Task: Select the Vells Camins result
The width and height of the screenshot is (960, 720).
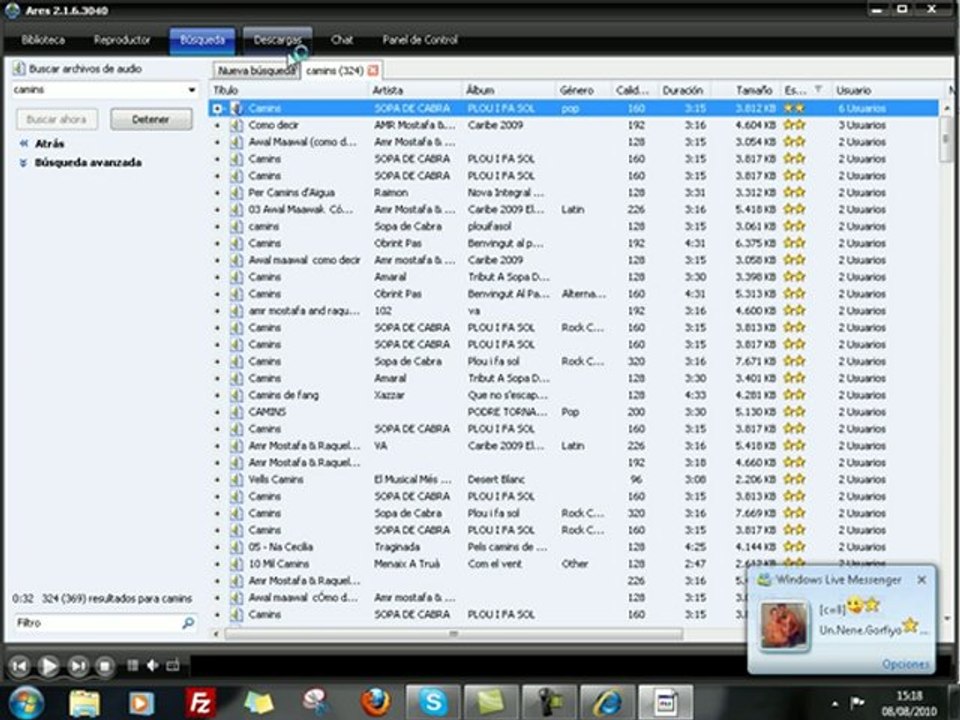Action: click(574, 479)
